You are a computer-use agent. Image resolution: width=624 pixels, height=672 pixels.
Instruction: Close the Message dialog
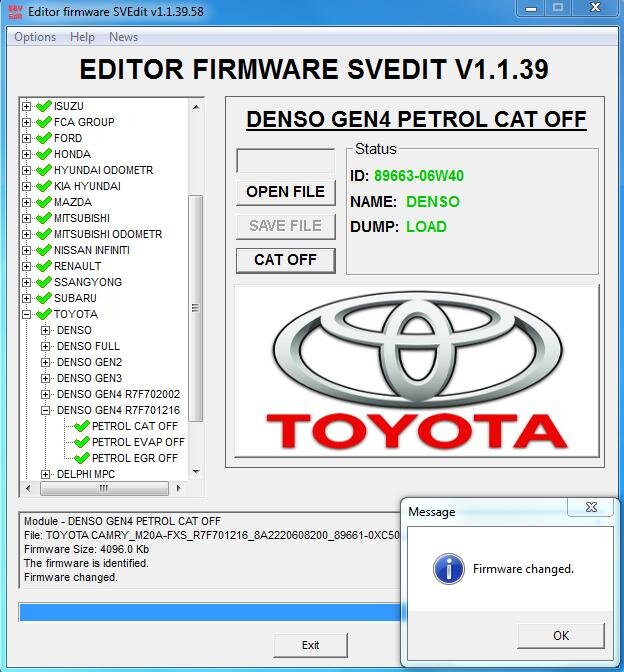(591, 507)
